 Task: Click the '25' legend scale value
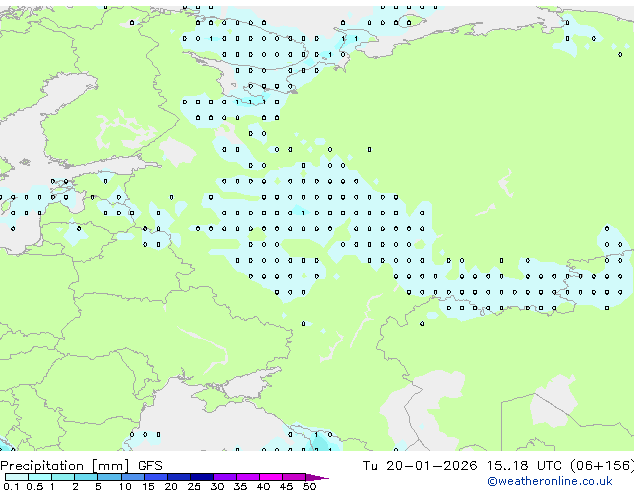pyautogui.click(x=194, y=486)
